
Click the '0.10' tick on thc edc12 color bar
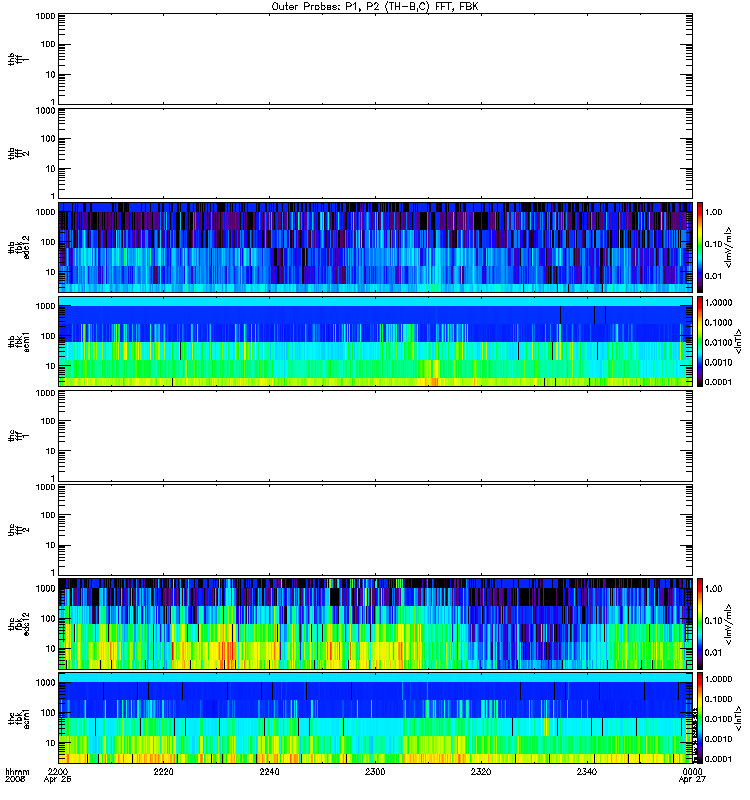coord(713,620)
